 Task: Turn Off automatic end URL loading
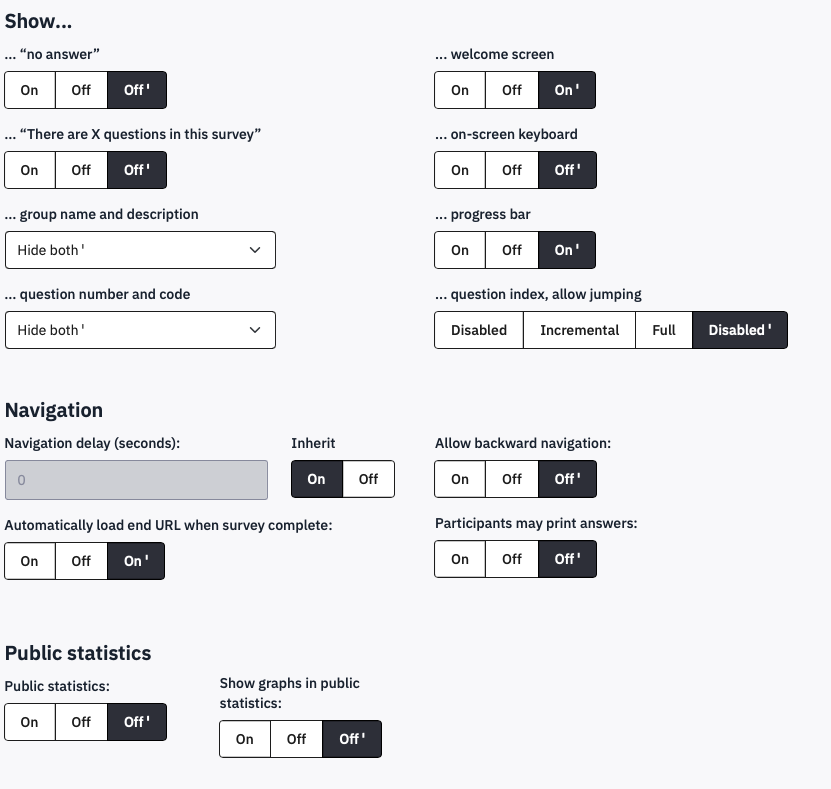coord(81,561)
